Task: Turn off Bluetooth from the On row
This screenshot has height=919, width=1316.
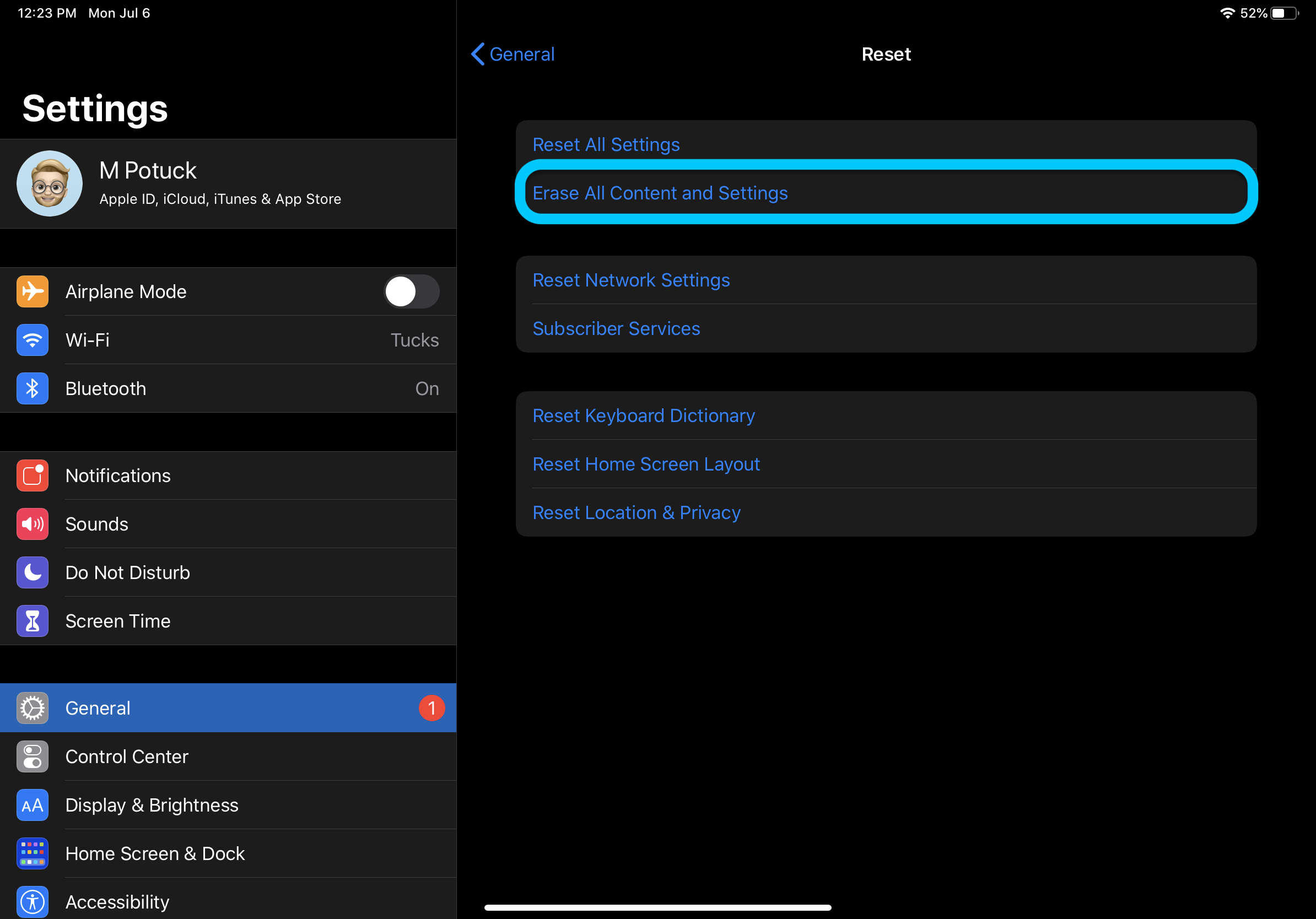Action: (427, 388)
